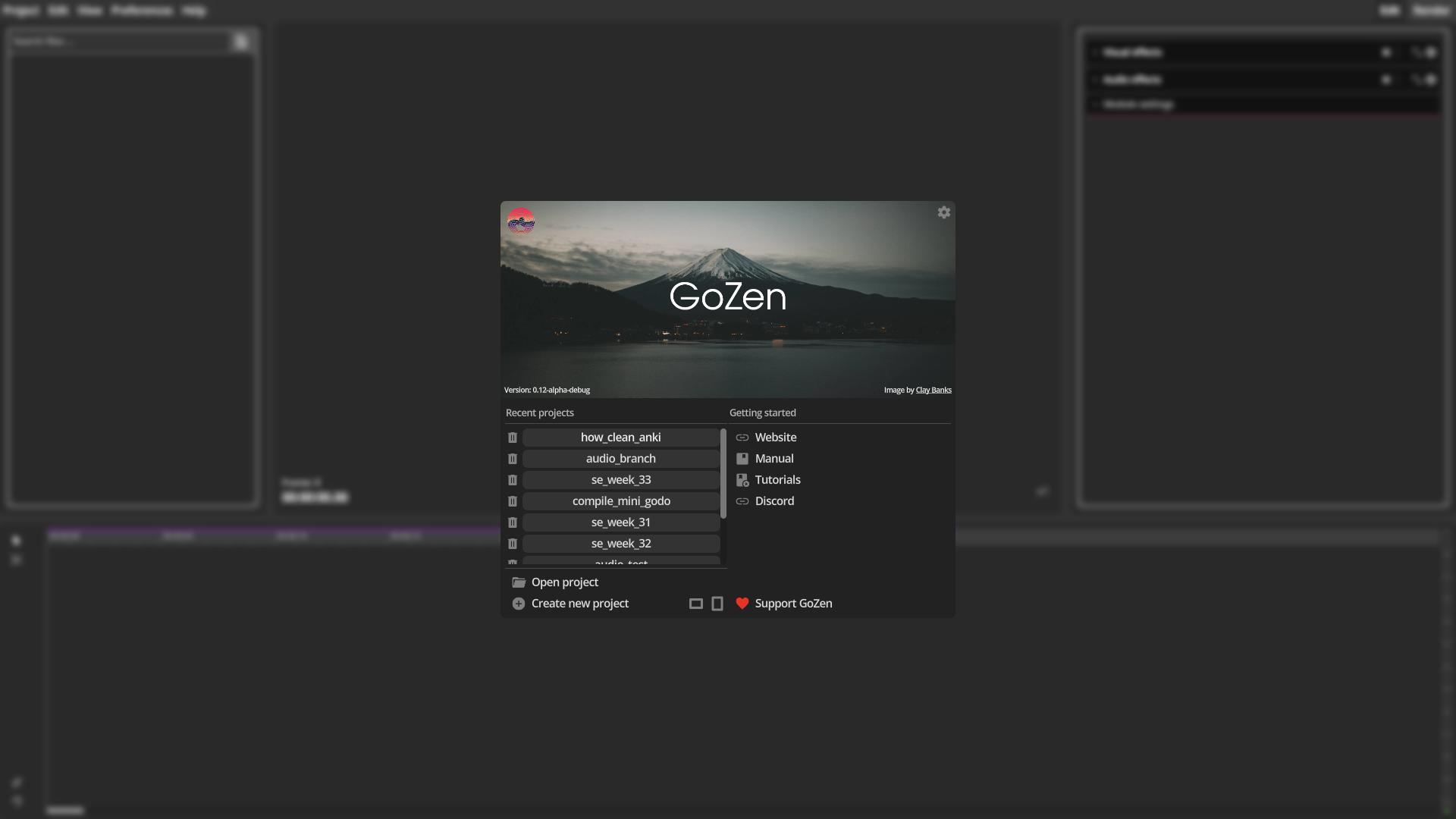
Task: Click the Search files field in background
Action: pos(121,41)
